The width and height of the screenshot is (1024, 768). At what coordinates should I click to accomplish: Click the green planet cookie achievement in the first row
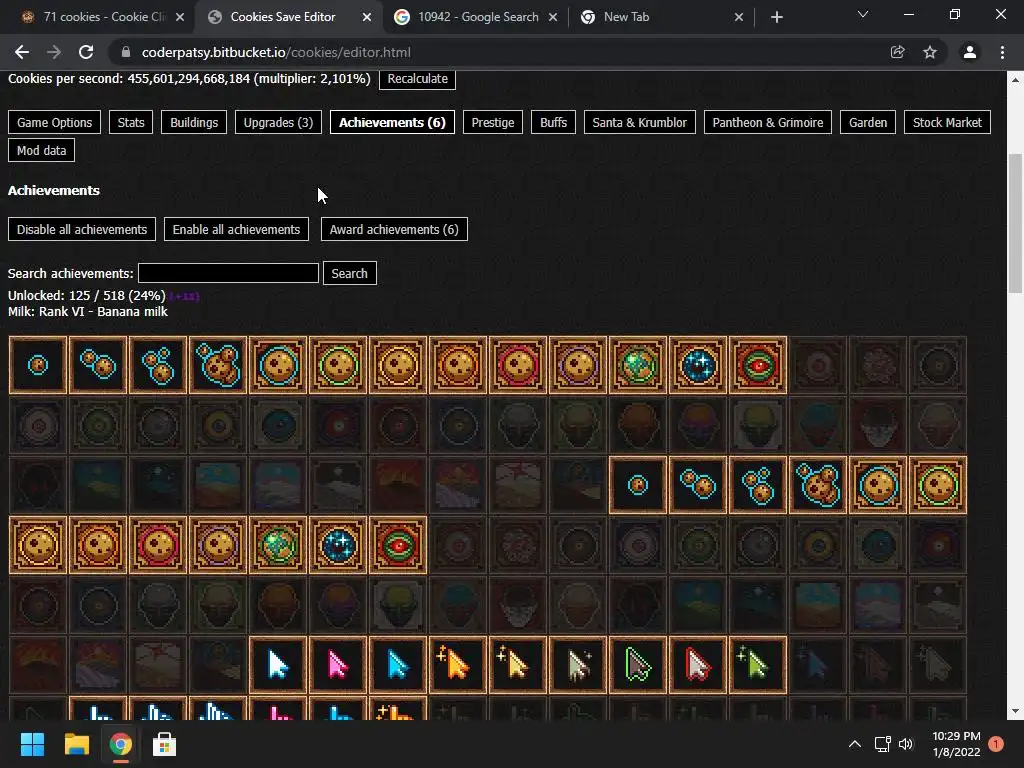pyautogui.click(x=638, y=365)
